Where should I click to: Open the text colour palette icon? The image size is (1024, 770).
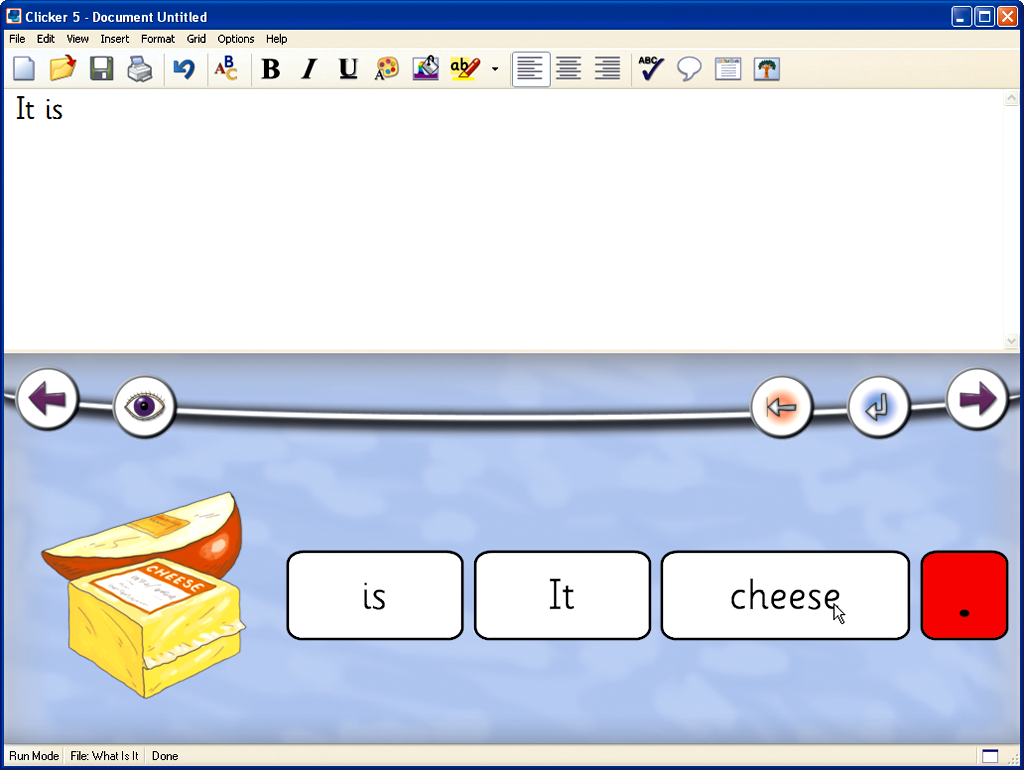pyautogui.click(x=387, y=69)
